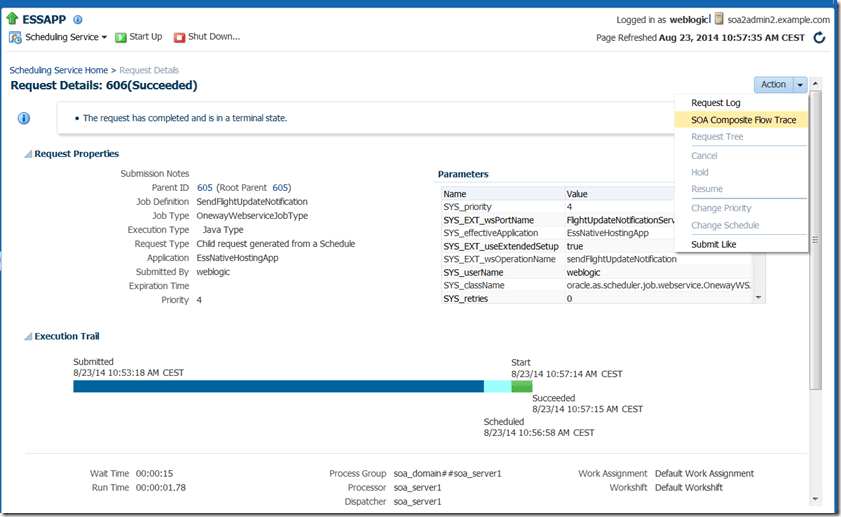The image size is (841, 517).
Task: Select Request Log from the Action menu
Action: (715, 103)
